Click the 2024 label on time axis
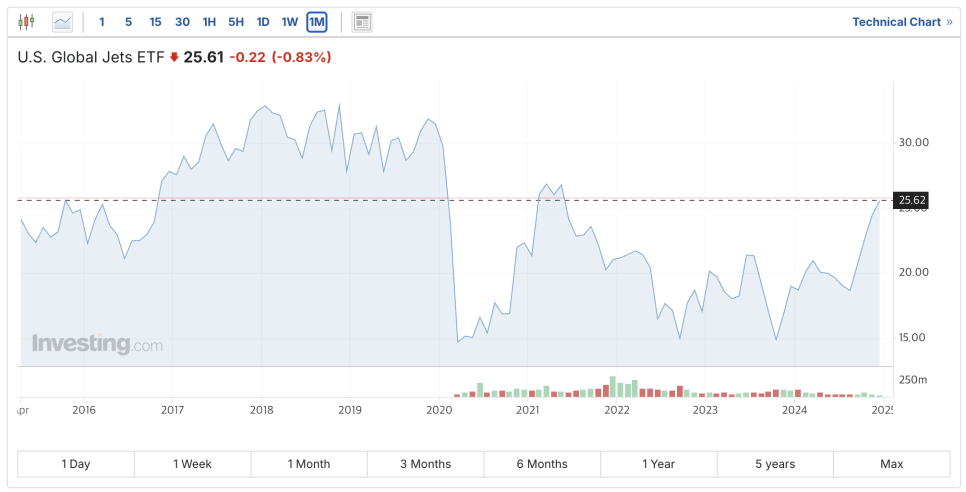 pos(795,409)
